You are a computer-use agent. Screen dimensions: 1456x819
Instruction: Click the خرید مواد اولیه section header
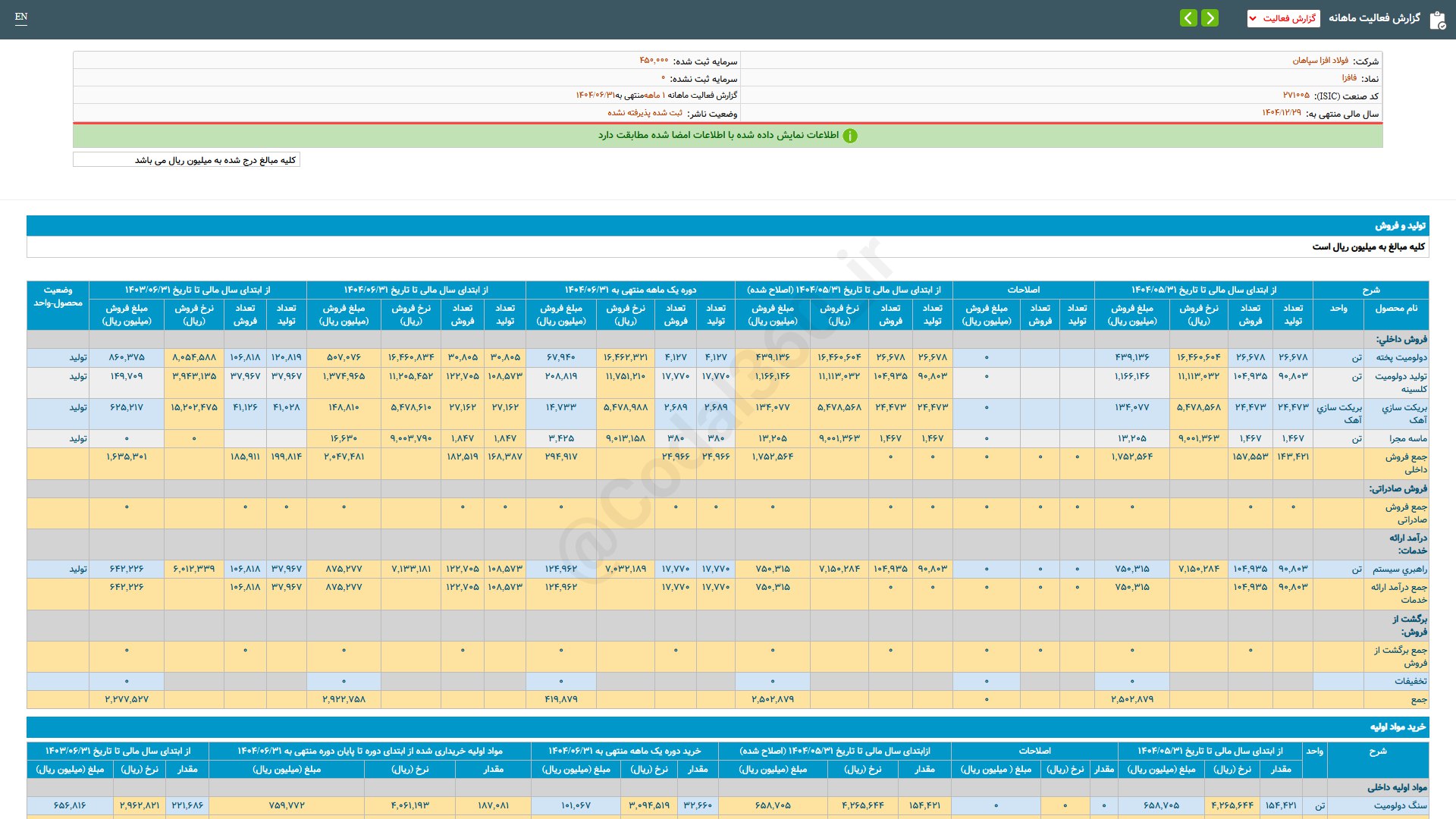(x=1398, y=727)
